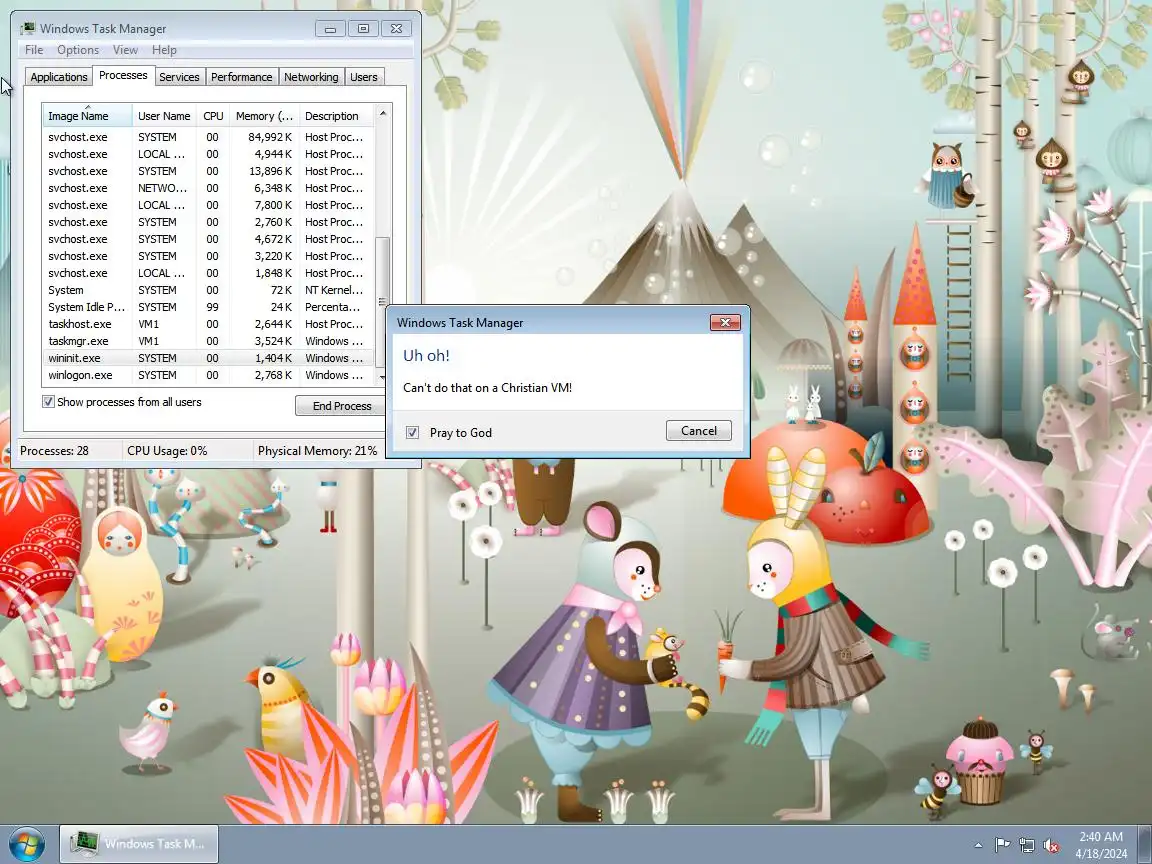This screenshot has height=864, width=1152.
Task: Toggle Pray to God checkbox
Action: pos(412,432)
